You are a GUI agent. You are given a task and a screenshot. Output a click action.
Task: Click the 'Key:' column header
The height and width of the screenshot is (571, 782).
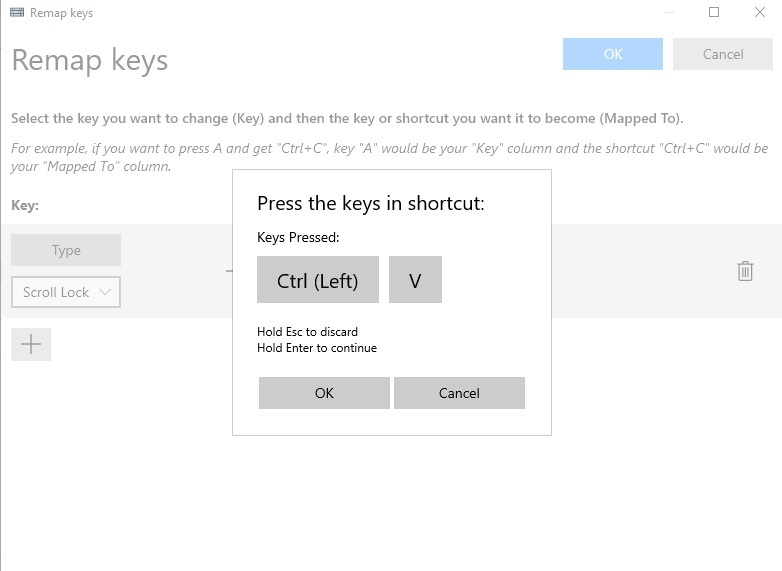click(25, 205)
